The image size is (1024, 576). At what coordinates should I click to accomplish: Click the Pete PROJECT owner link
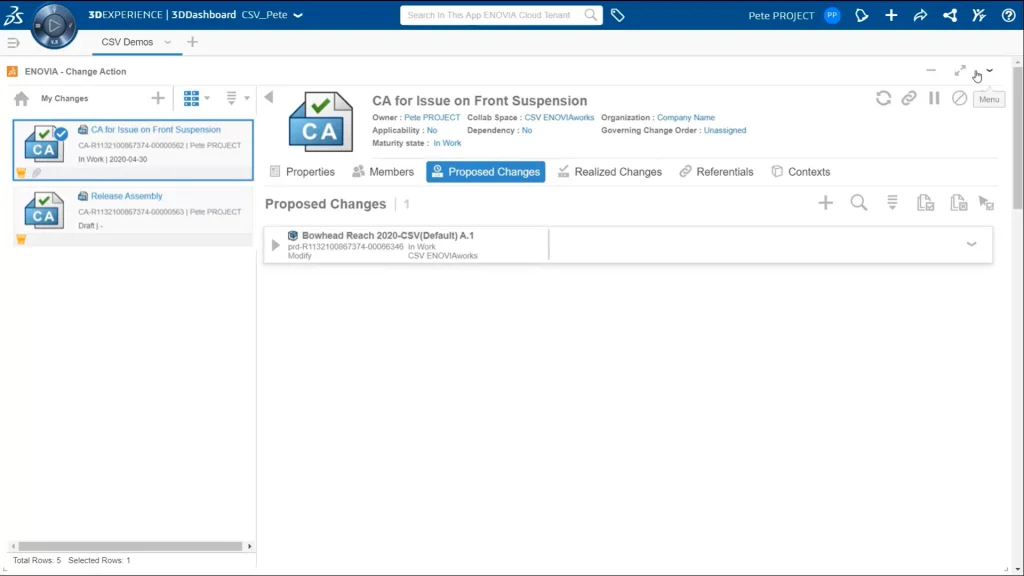[x=432, y=118]
